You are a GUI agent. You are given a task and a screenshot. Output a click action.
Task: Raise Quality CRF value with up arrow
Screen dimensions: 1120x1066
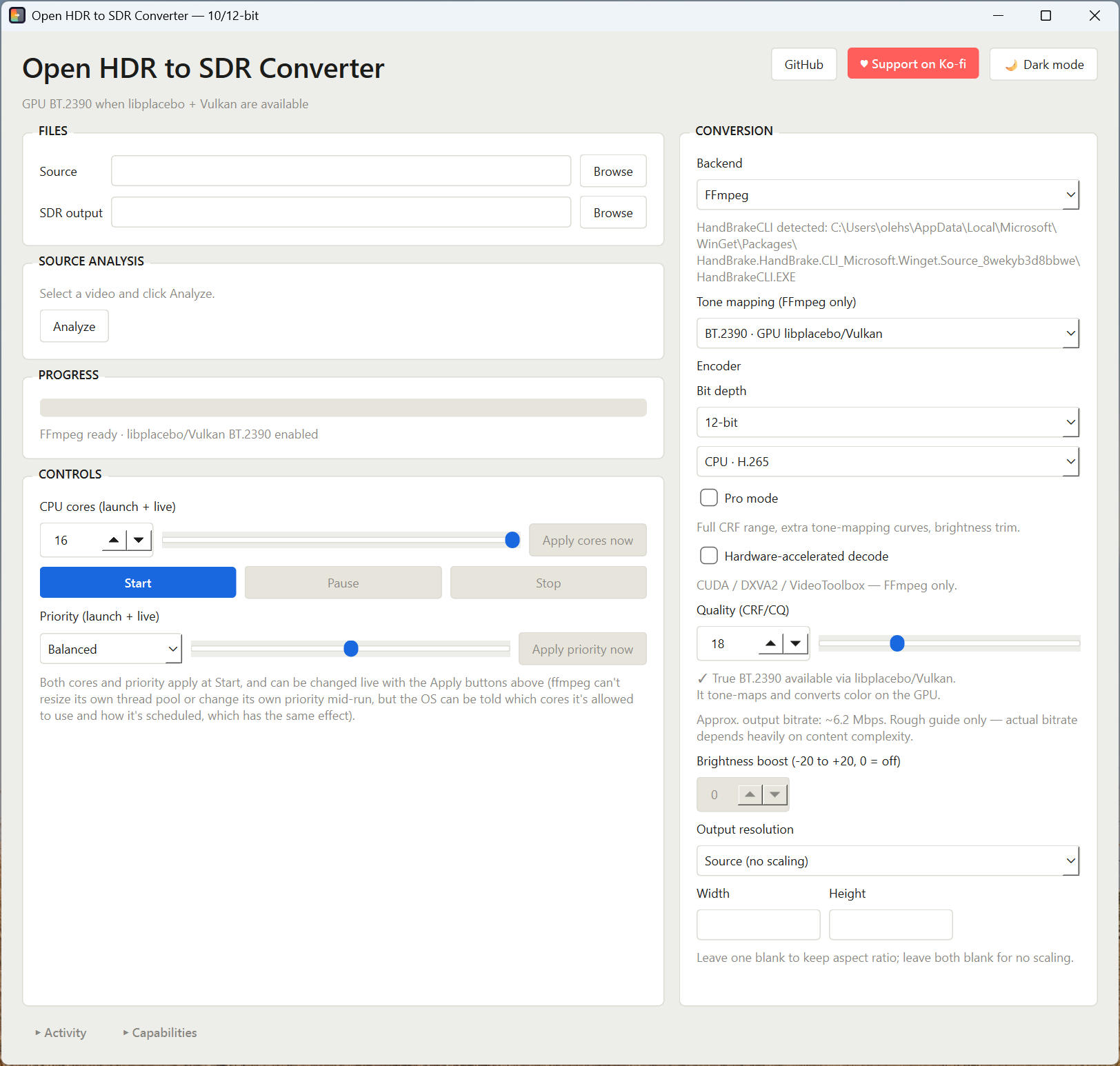point(771,643)
